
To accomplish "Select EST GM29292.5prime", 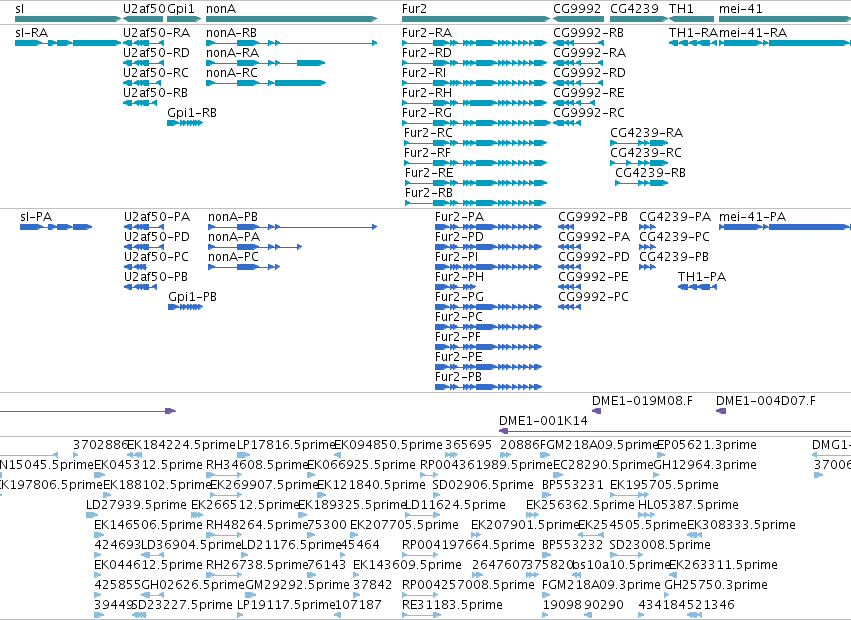I will (297, 585).
